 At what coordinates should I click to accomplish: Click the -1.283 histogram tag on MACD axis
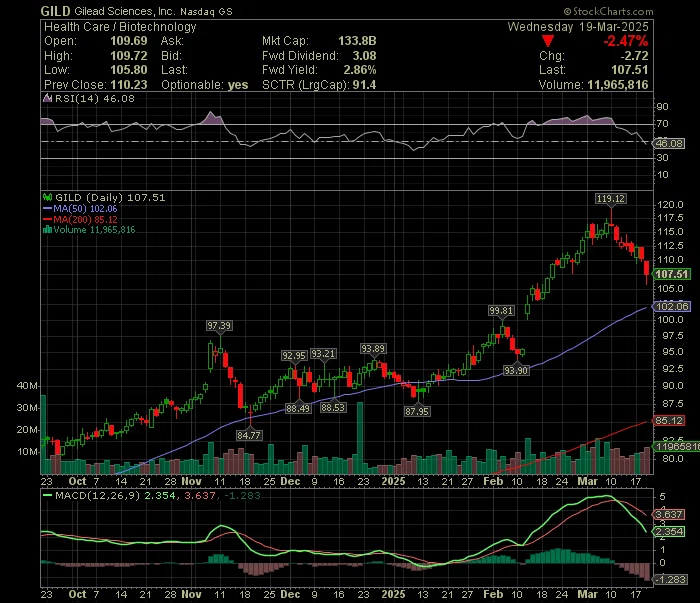click(670, 579)
